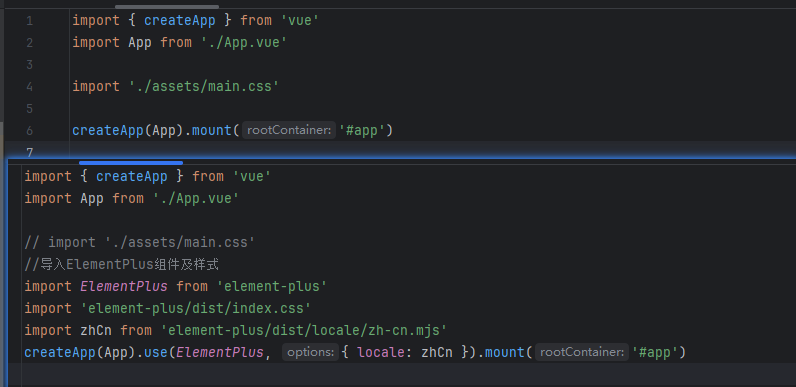Click the Chinese comment about ElementPlus
Viewport: 796px width, 387px height.
tap(121, 264)
